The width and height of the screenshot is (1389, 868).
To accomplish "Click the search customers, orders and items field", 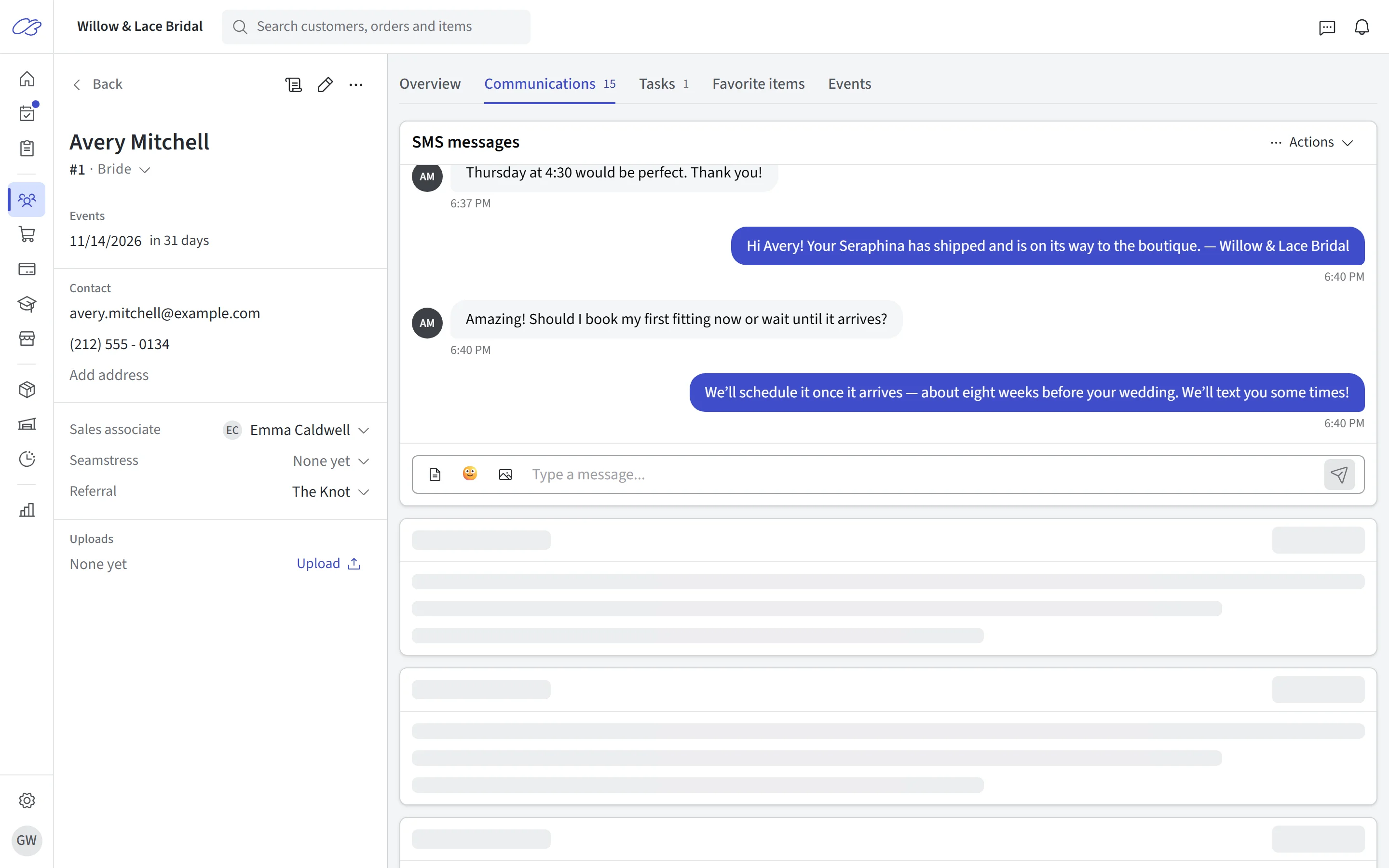I will coord(376,27).
